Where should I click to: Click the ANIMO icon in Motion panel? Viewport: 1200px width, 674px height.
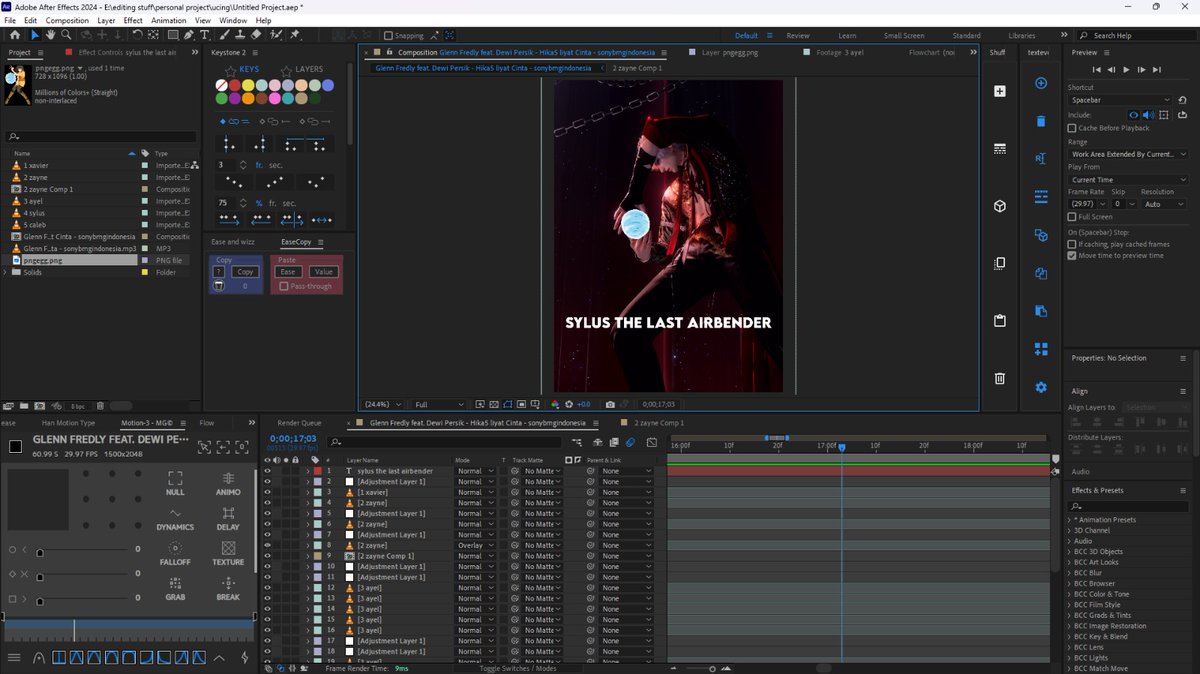click(228, 484)
